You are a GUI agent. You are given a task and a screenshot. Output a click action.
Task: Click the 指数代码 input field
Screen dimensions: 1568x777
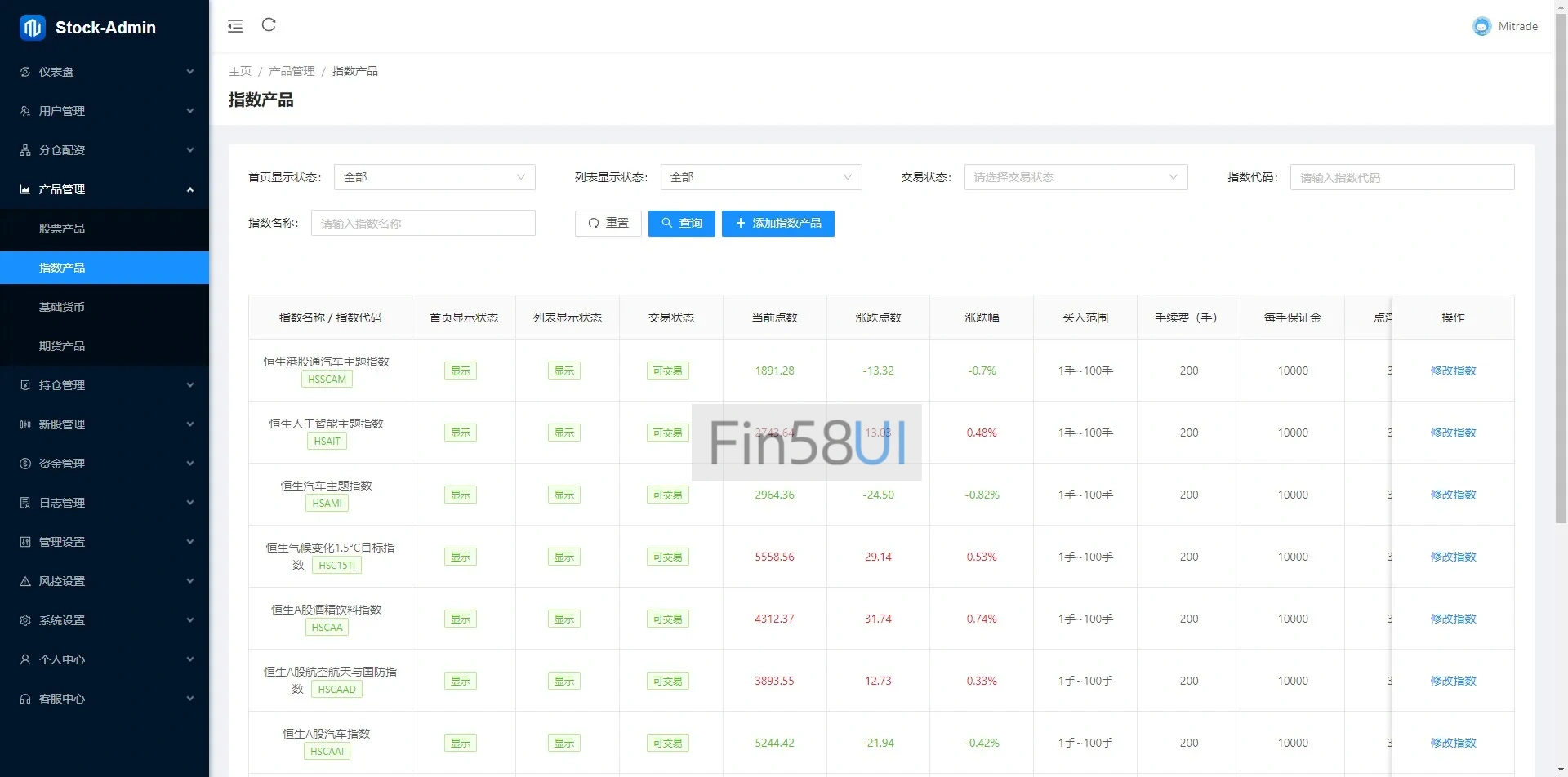pos(1401,178)
